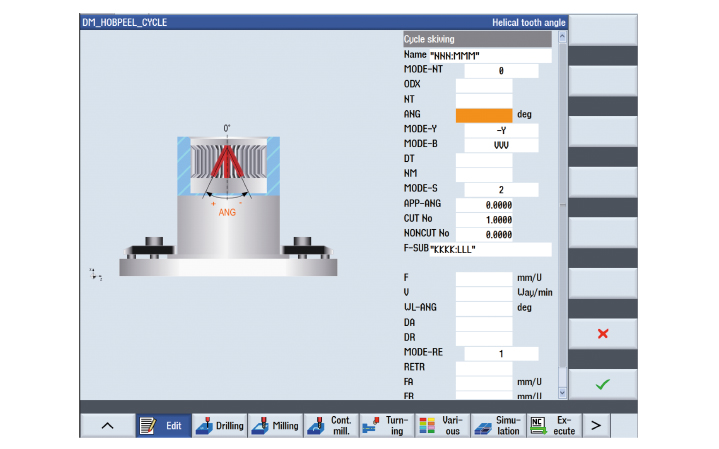The width and height of the screenshot is (719, 449).
Task: Start the Simulation softkey
Action: pos(497,425)
